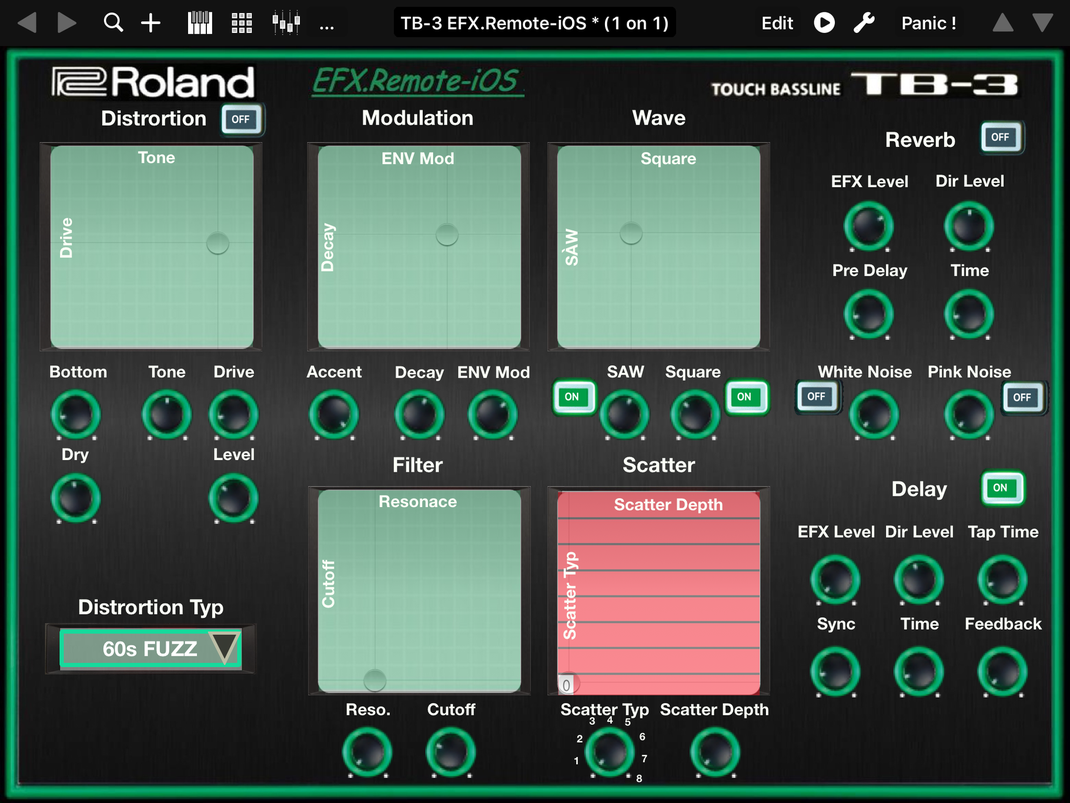Go to next preset with right arrow
This screenshot has width=1070, height=803.
click(x=67, y=23)
